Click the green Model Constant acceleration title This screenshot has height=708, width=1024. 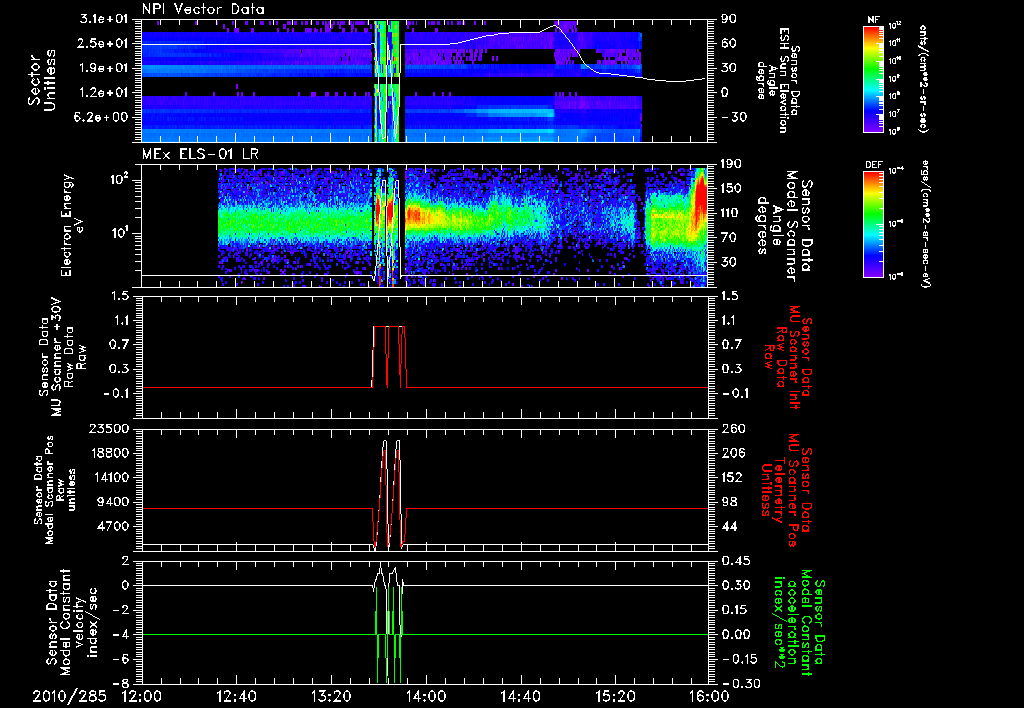click(797, 622)
